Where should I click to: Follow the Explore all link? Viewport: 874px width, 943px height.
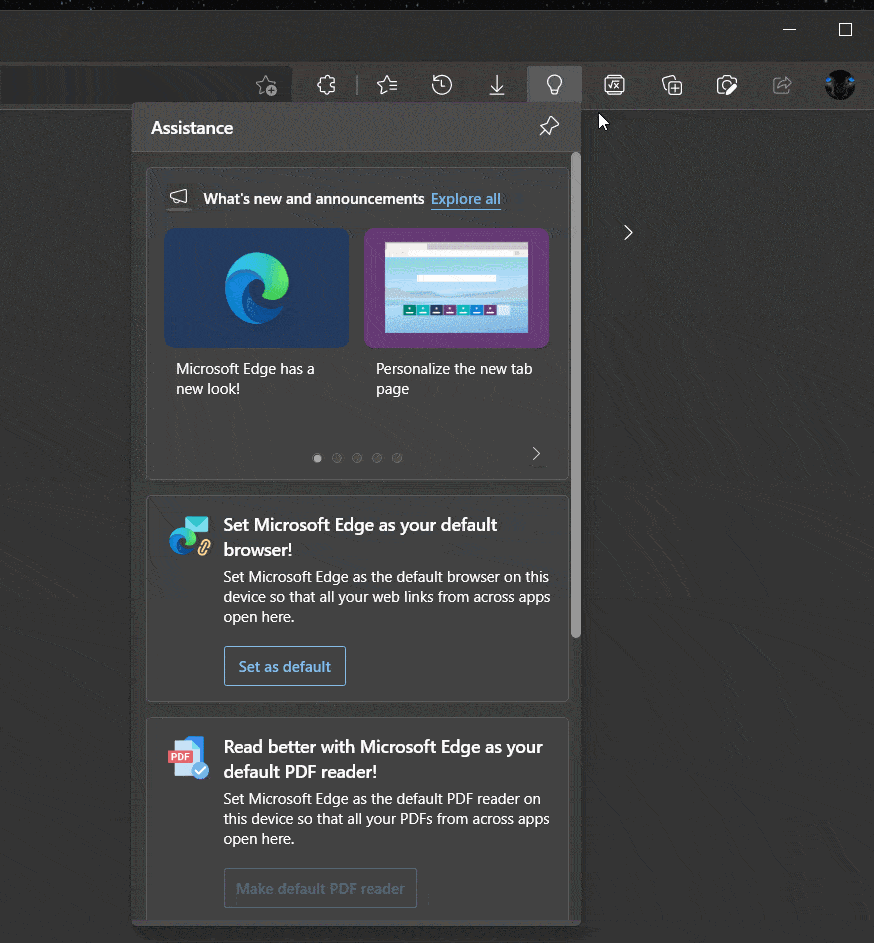466,199
